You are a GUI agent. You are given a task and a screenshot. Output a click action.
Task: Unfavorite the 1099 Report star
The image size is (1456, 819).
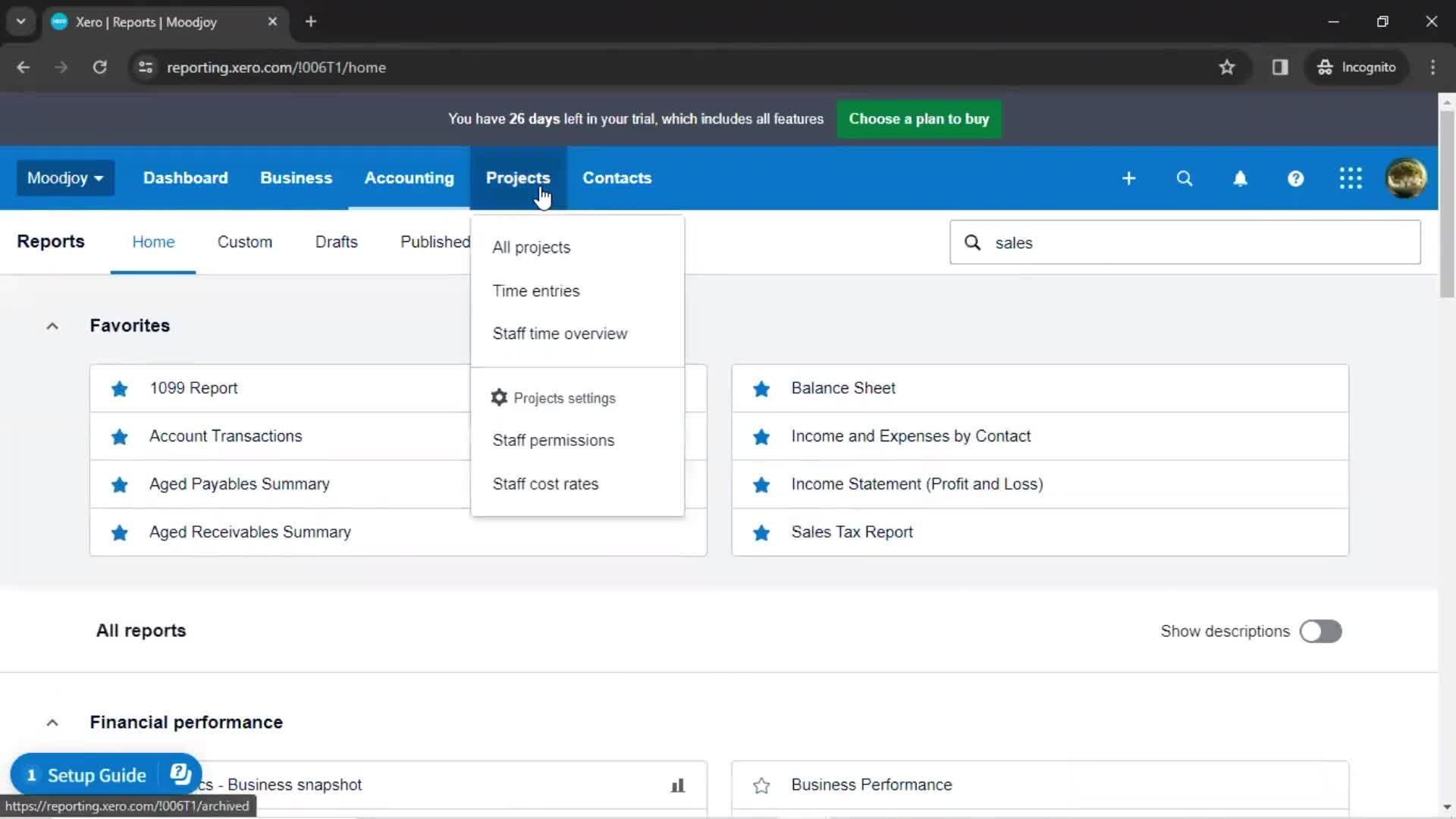click(x=119, y=389)
